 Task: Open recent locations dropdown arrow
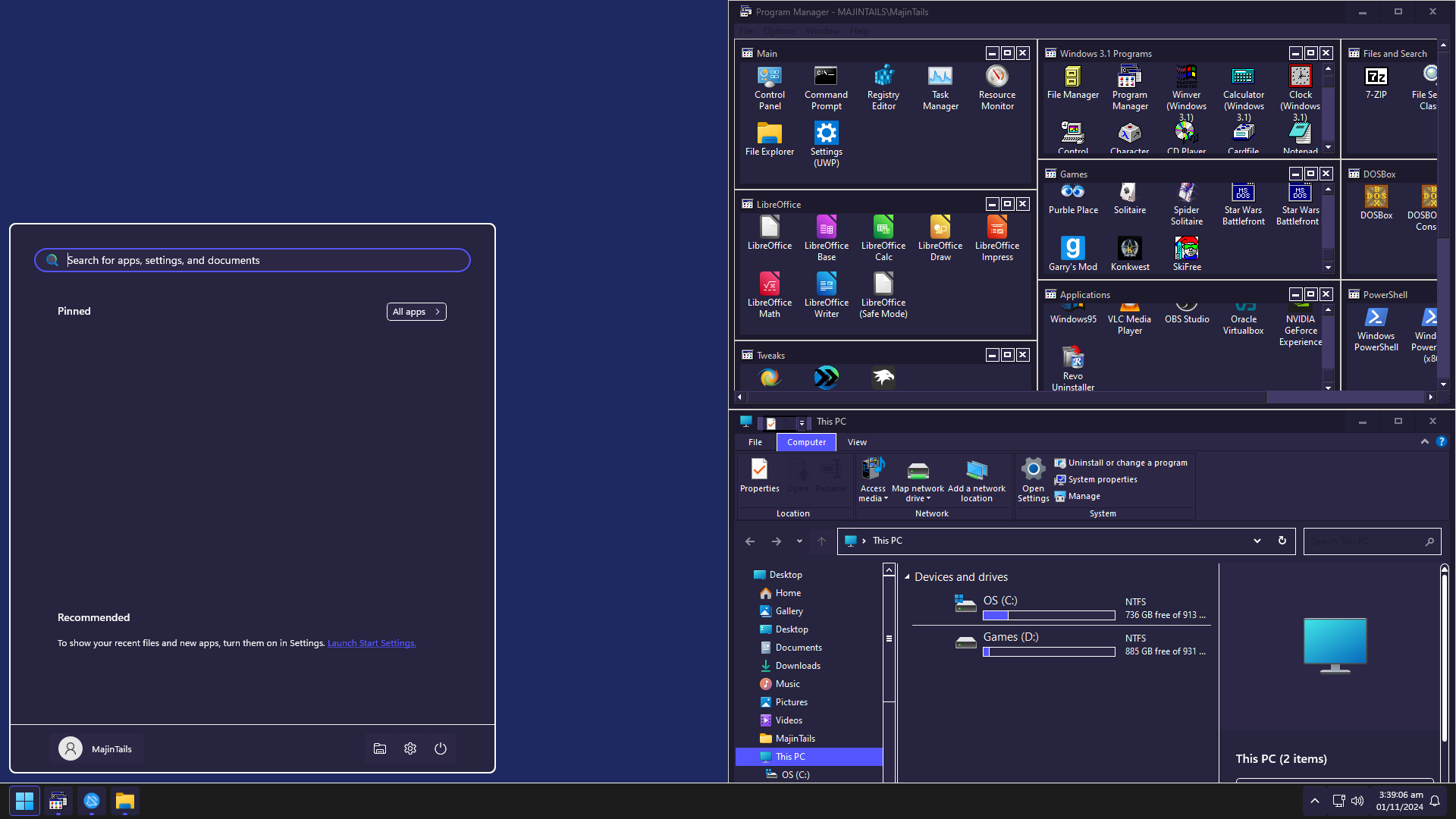pyautogui.click(x=799, y=541)
